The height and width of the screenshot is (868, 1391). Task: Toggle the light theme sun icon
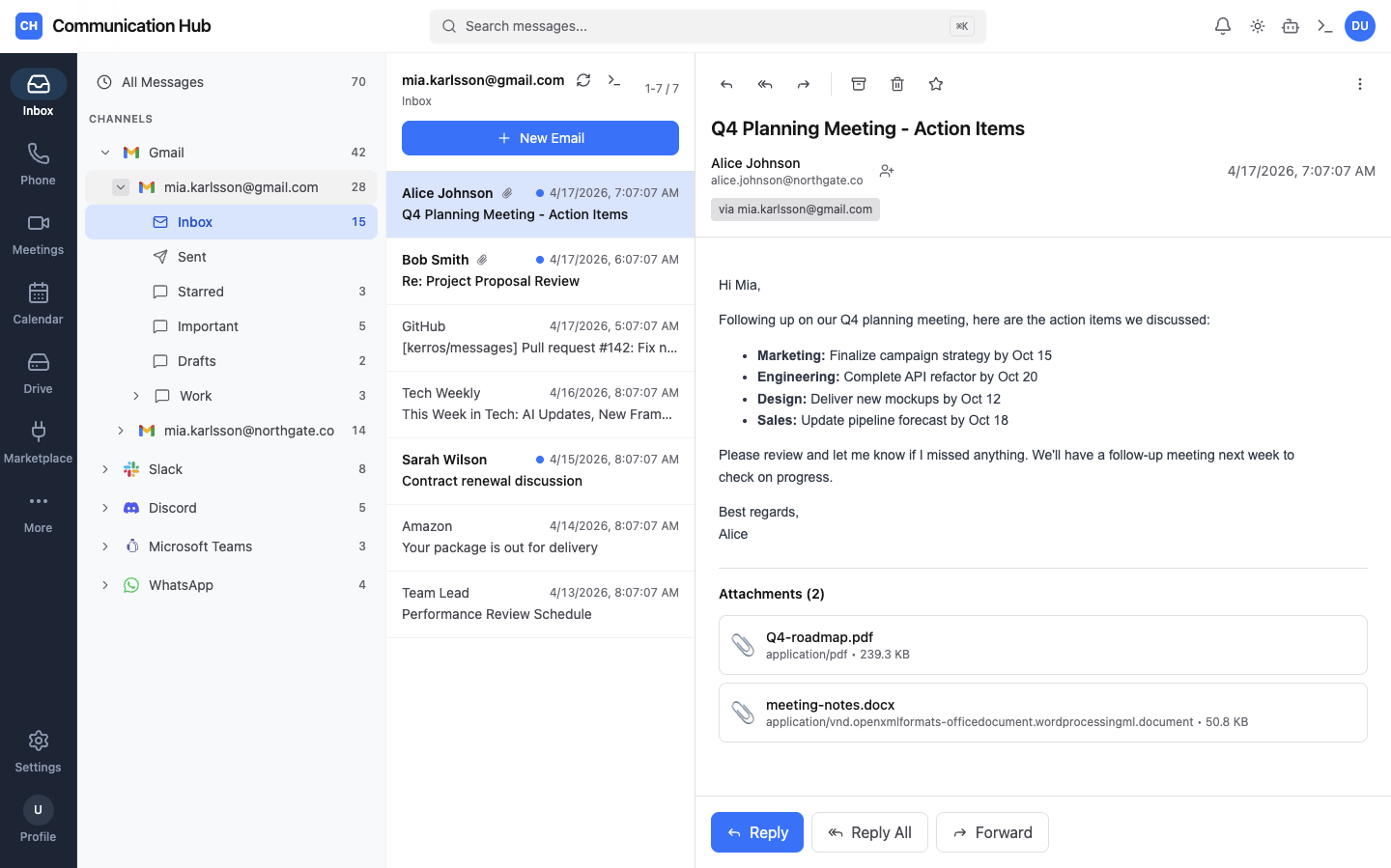point(1257,26)
